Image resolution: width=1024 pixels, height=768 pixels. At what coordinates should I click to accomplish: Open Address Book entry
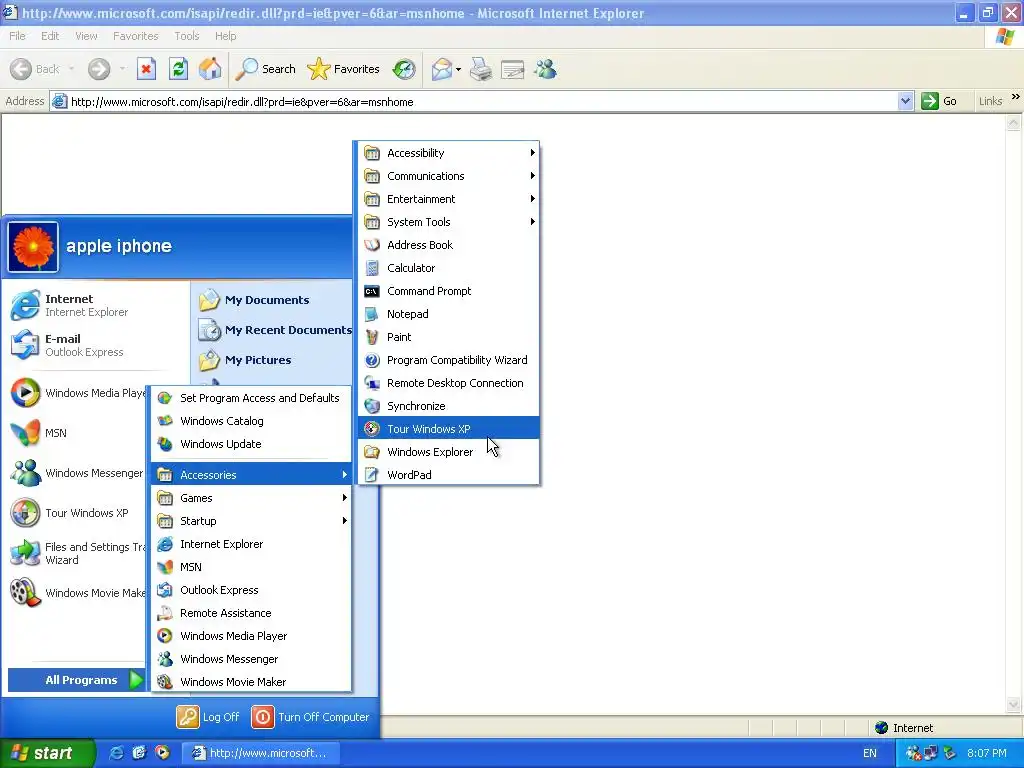(449, 245)
